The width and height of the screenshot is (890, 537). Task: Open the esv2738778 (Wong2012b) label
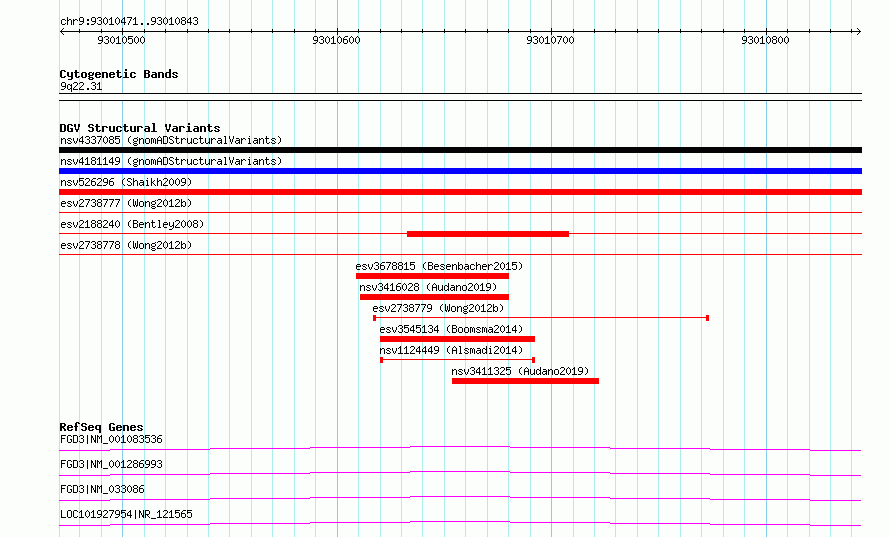pos(126,245)
